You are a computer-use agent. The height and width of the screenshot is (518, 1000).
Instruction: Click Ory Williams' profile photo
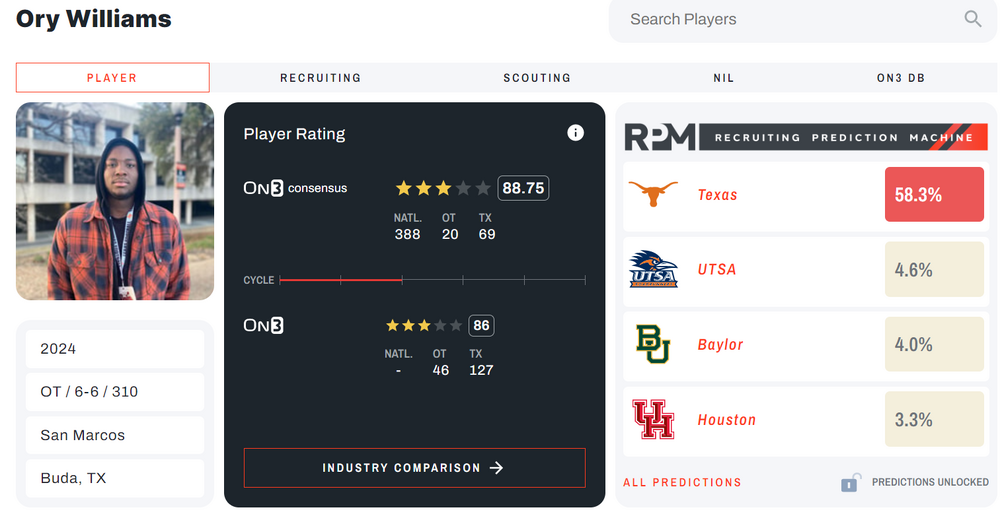click(x=115, y=201)
